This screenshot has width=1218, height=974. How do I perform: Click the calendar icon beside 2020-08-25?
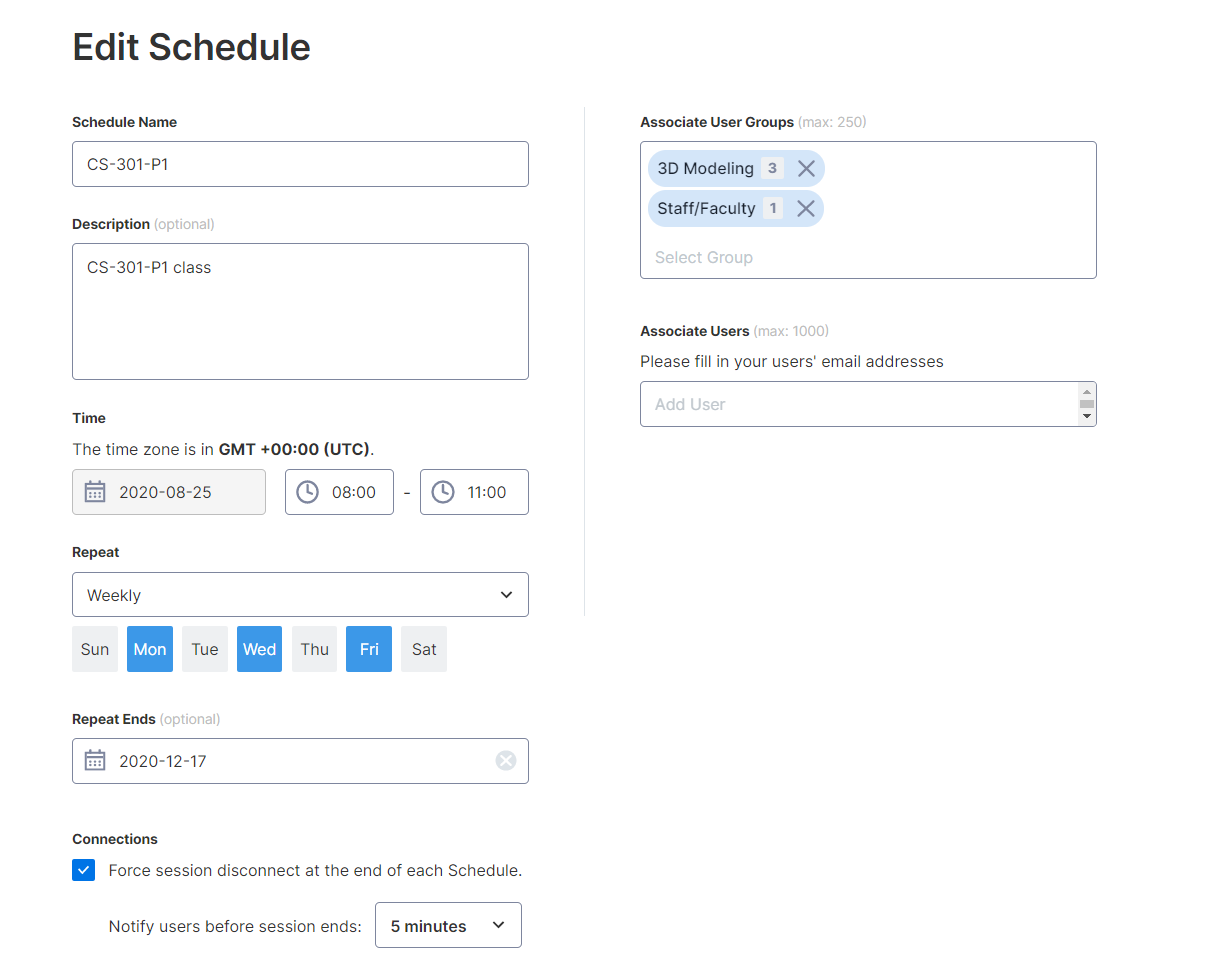point(95,492)
